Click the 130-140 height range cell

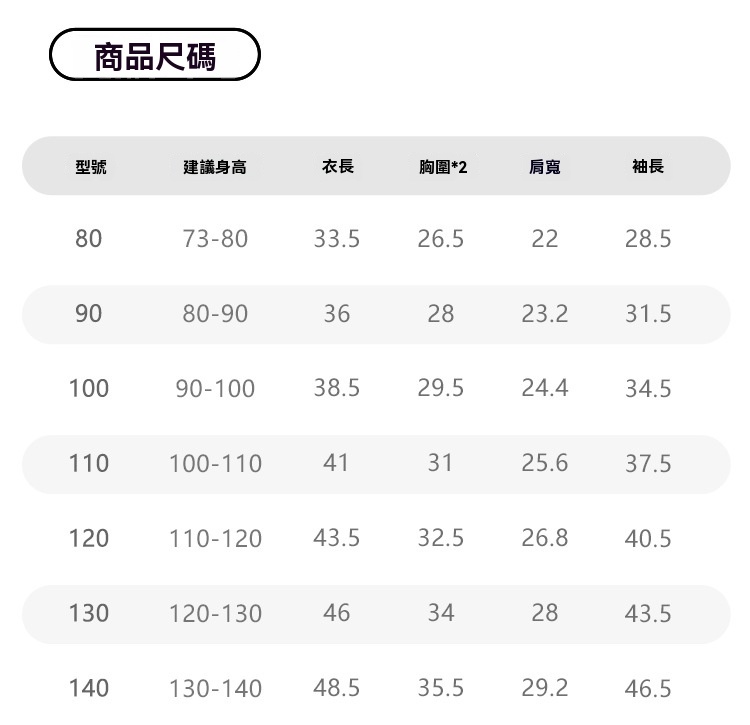tap(215, 689)
